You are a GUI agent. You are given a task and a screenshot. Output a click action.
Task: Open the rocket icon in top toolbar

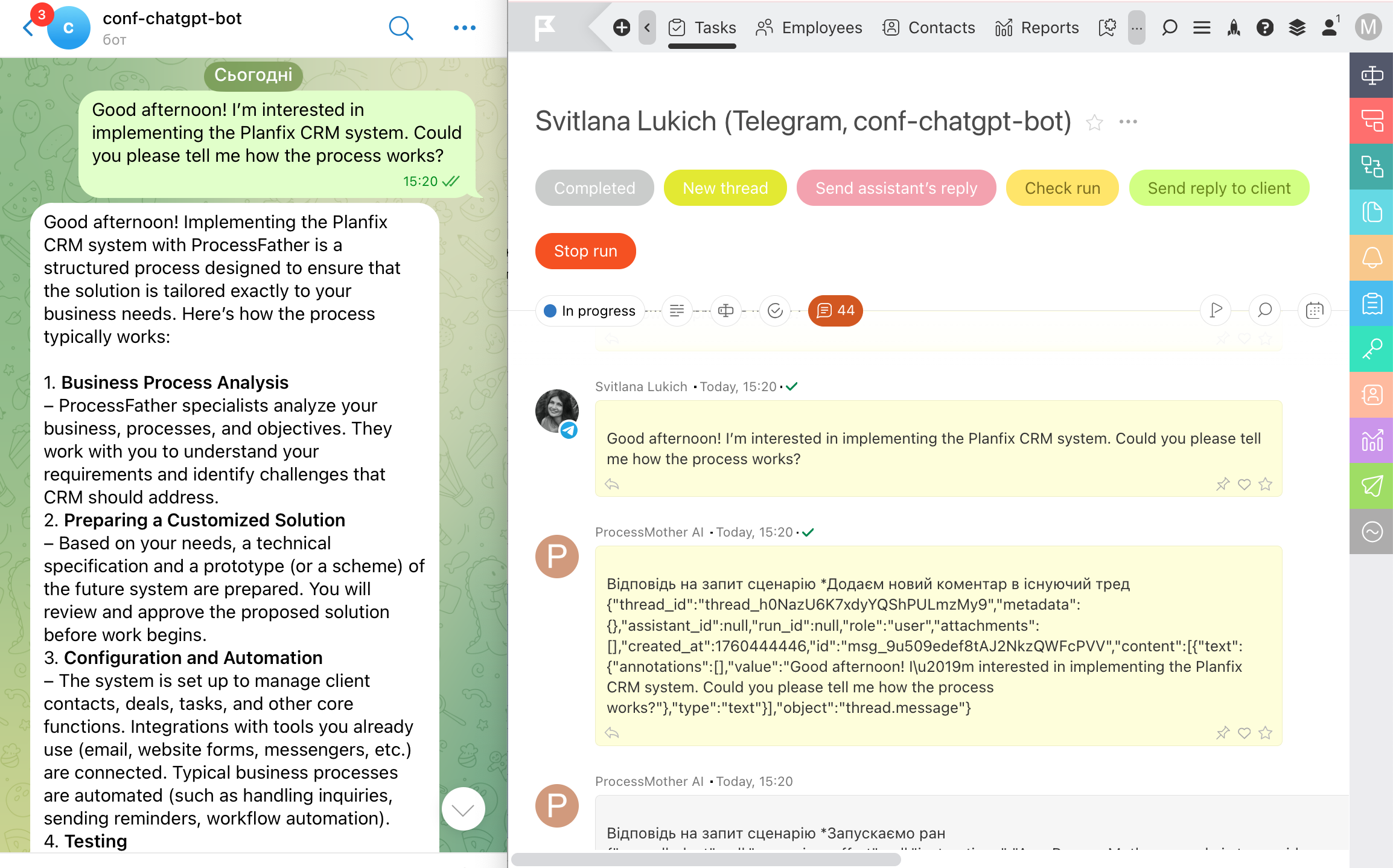[x=1234, y=28]
